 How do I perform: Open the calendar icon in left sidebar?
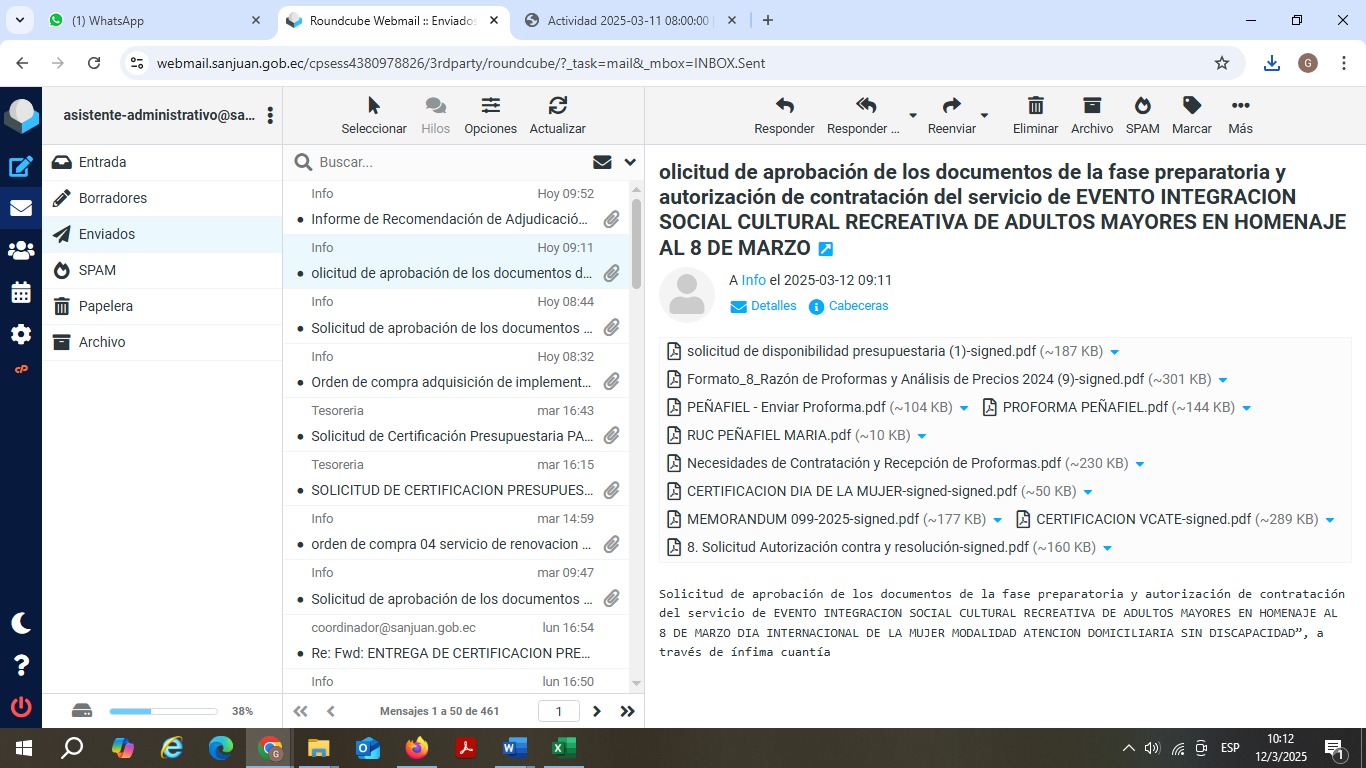pyautogui.click(x=21, y=293)
